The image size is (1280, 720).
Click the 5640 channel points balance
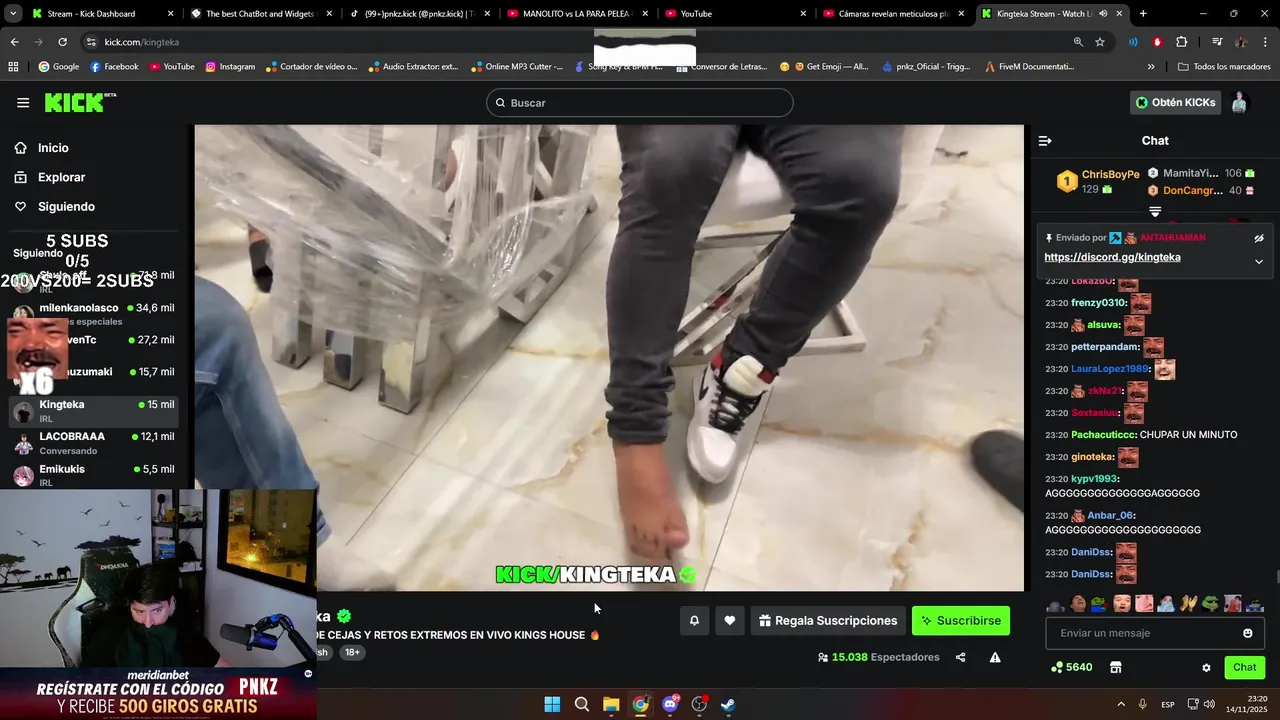1071,667
